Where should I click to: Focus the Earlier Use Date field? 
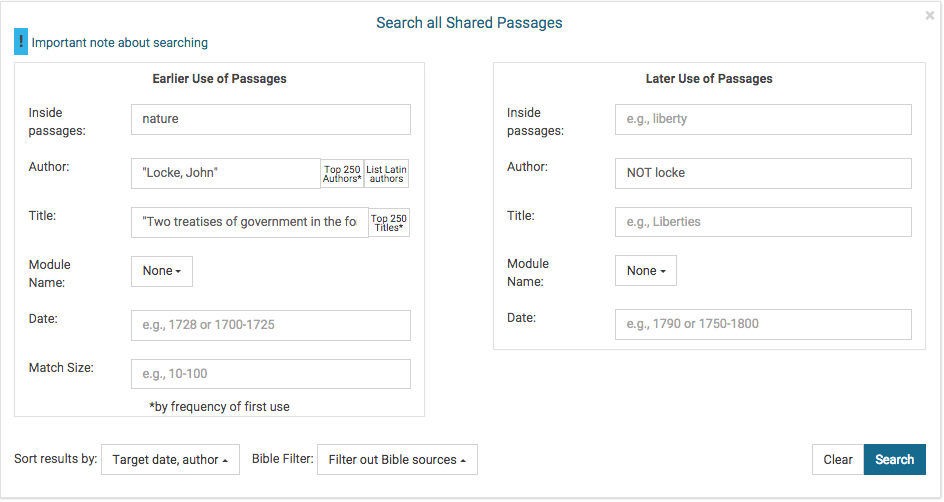[x=270, y=325]
